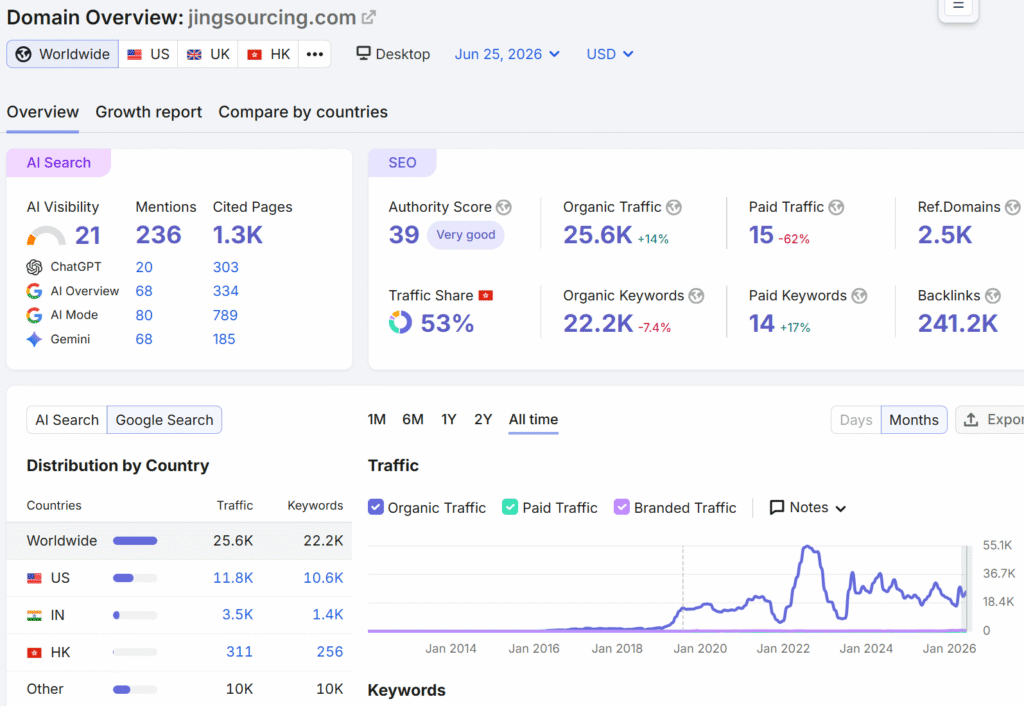Select the 1Y time range
This screenshot has width=1024, height=706.
click(449, 419)
